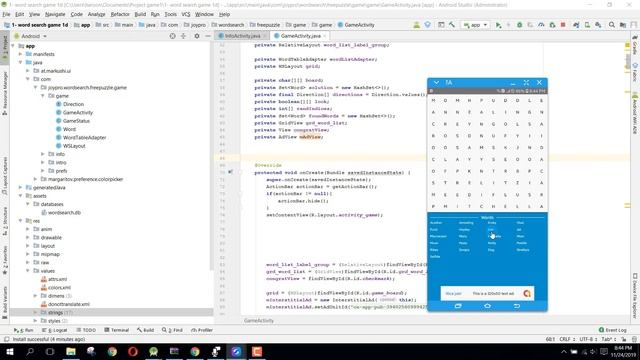This screenshot has width=640, height=360.
Task: Open the Profiler tool window
Action: [x=202, y=330]
